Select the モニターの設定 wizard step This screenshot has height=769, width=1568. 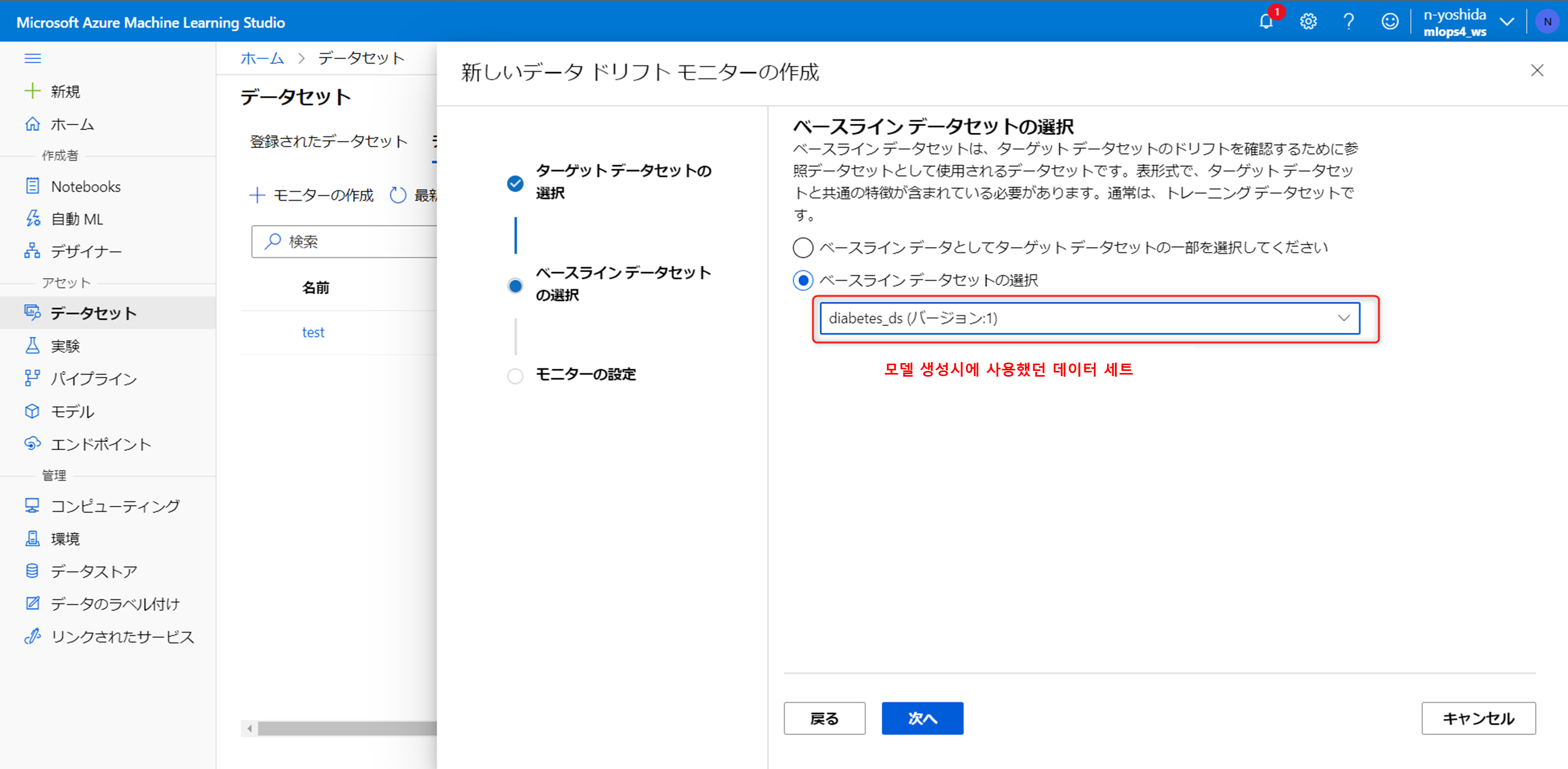585,375
